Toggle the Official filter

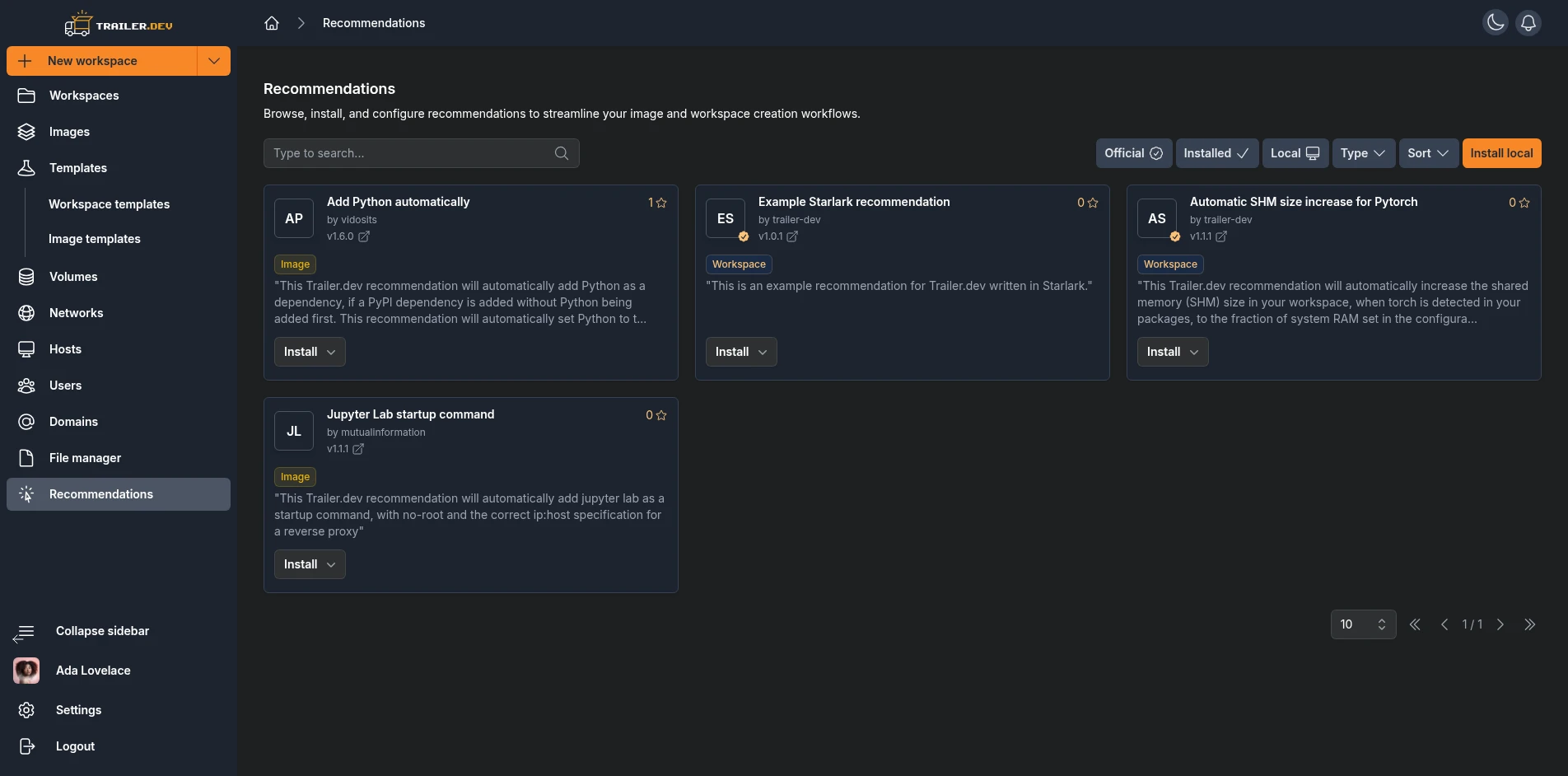(x=1133, y=153)
